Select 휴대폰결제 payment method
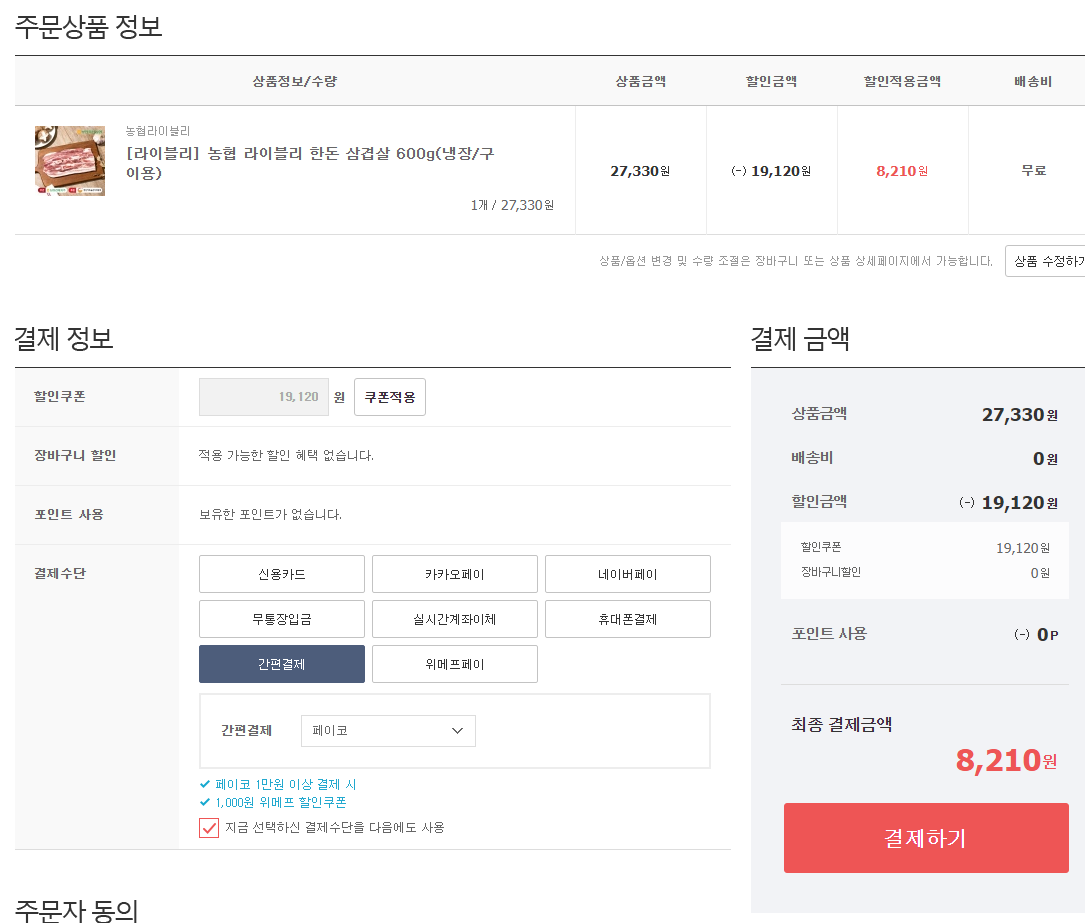1085x923 pixels. pos(628,619)
